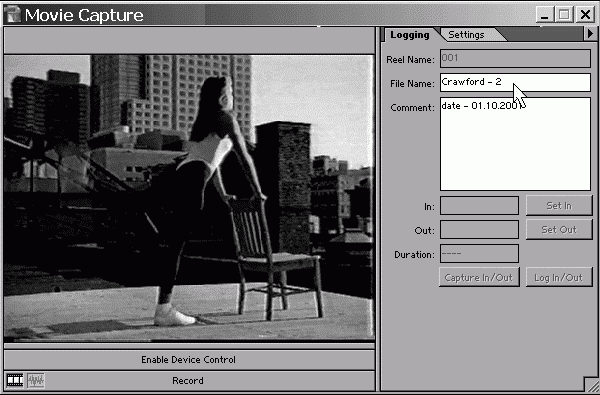
Task: Switch to the Logging tab
Action: coord(410,35)
